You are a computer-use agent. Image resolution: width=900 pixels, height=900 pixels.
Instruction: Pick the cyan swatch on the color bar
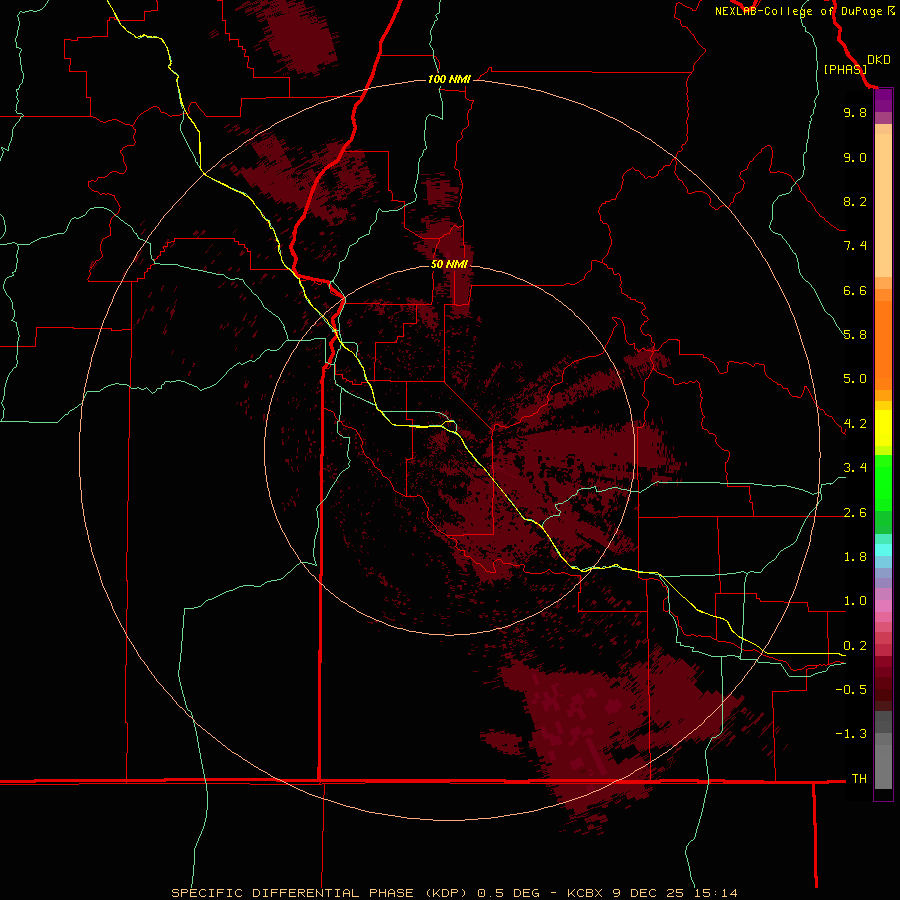[883, 550]
